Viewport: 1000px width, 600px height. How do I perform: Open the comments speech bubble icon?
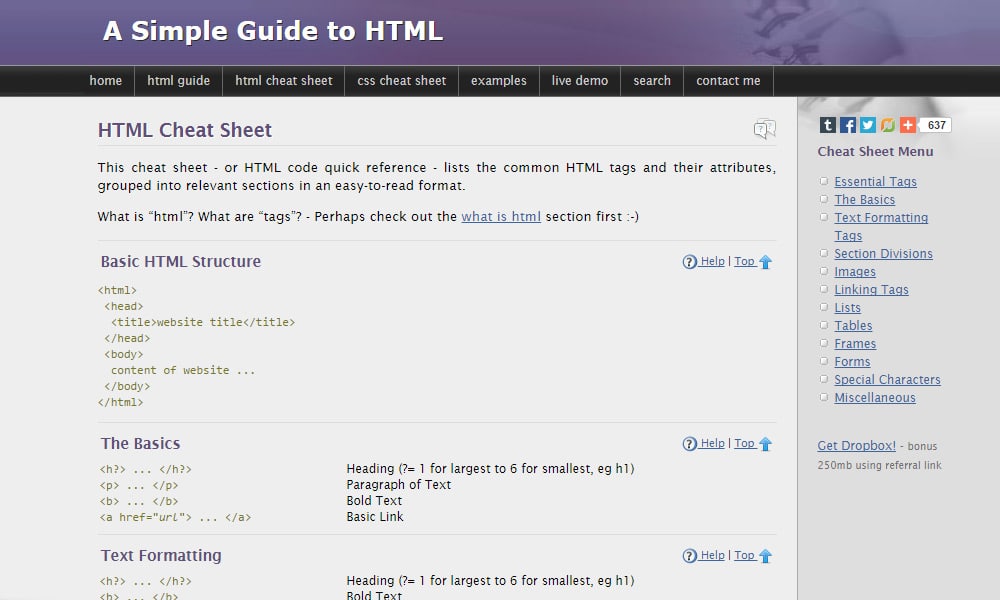[764, 129]
